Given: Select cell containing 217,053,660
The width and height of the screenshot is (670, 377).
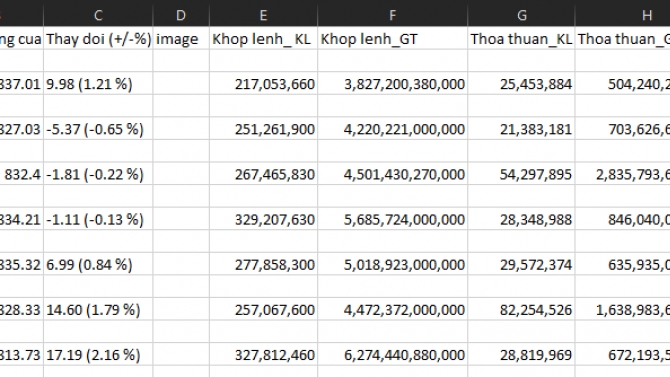Looking at the screenshot, I should [x=263, y=84].
